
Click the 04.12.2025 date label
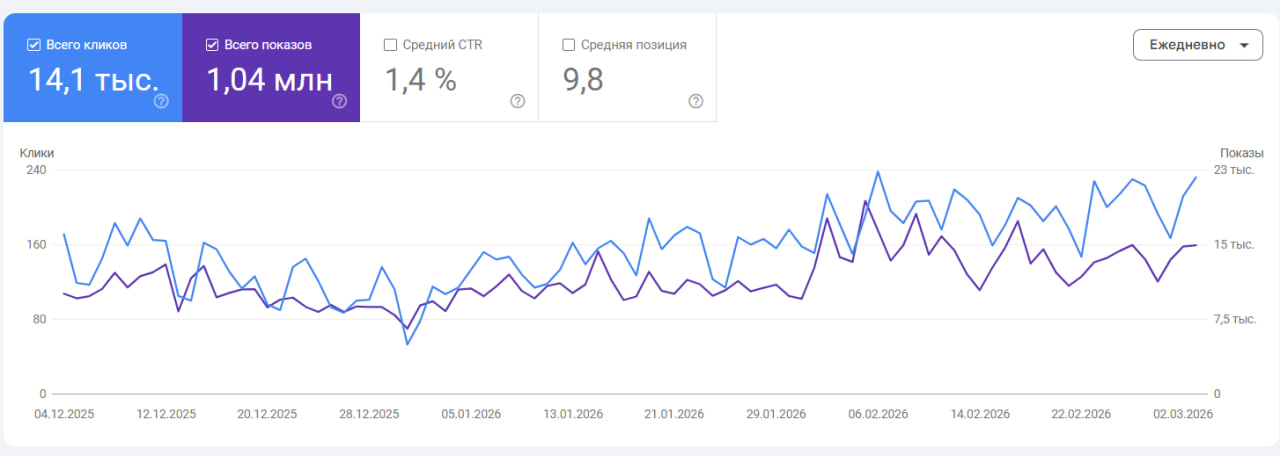point(64,414)
